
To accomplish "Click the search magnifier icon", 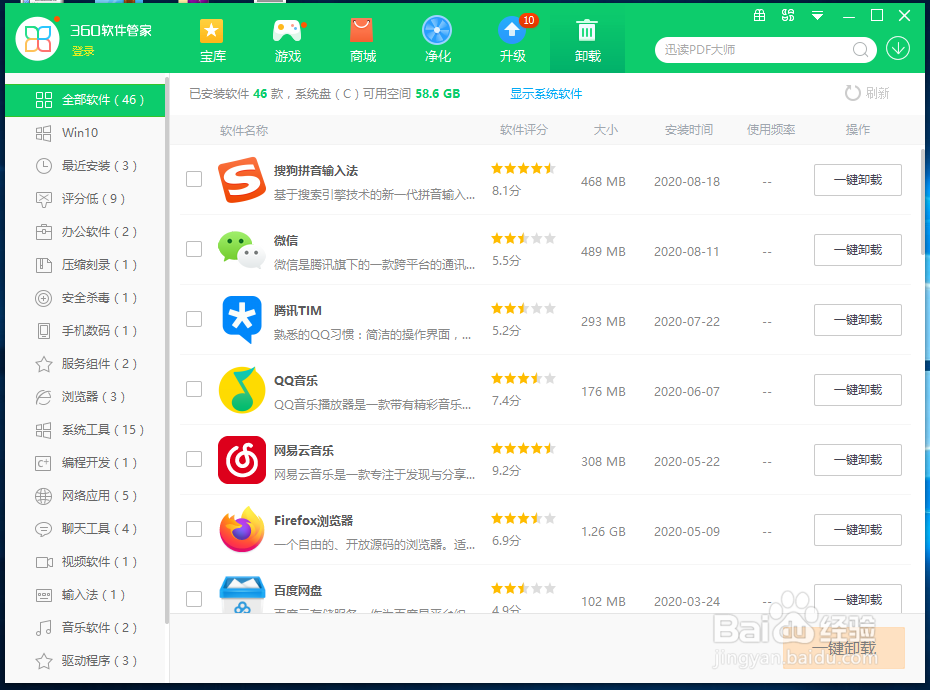I will point(860,50).
